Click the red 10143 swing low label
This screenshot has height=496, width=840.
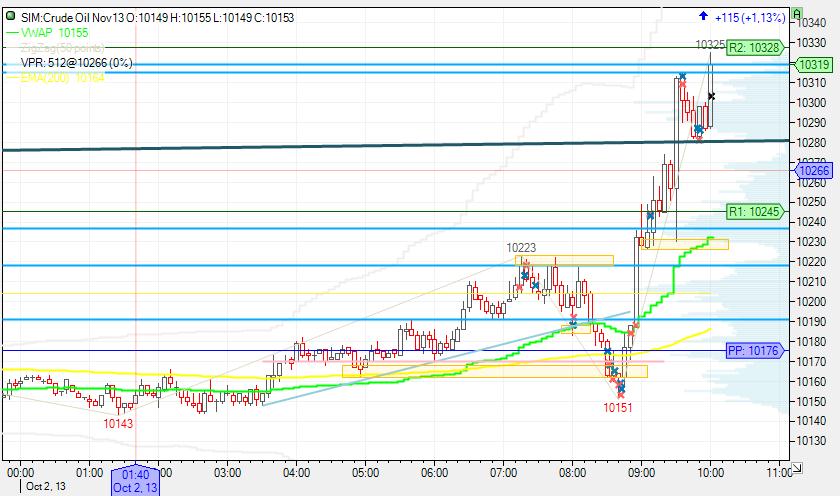tap(118, 424)
